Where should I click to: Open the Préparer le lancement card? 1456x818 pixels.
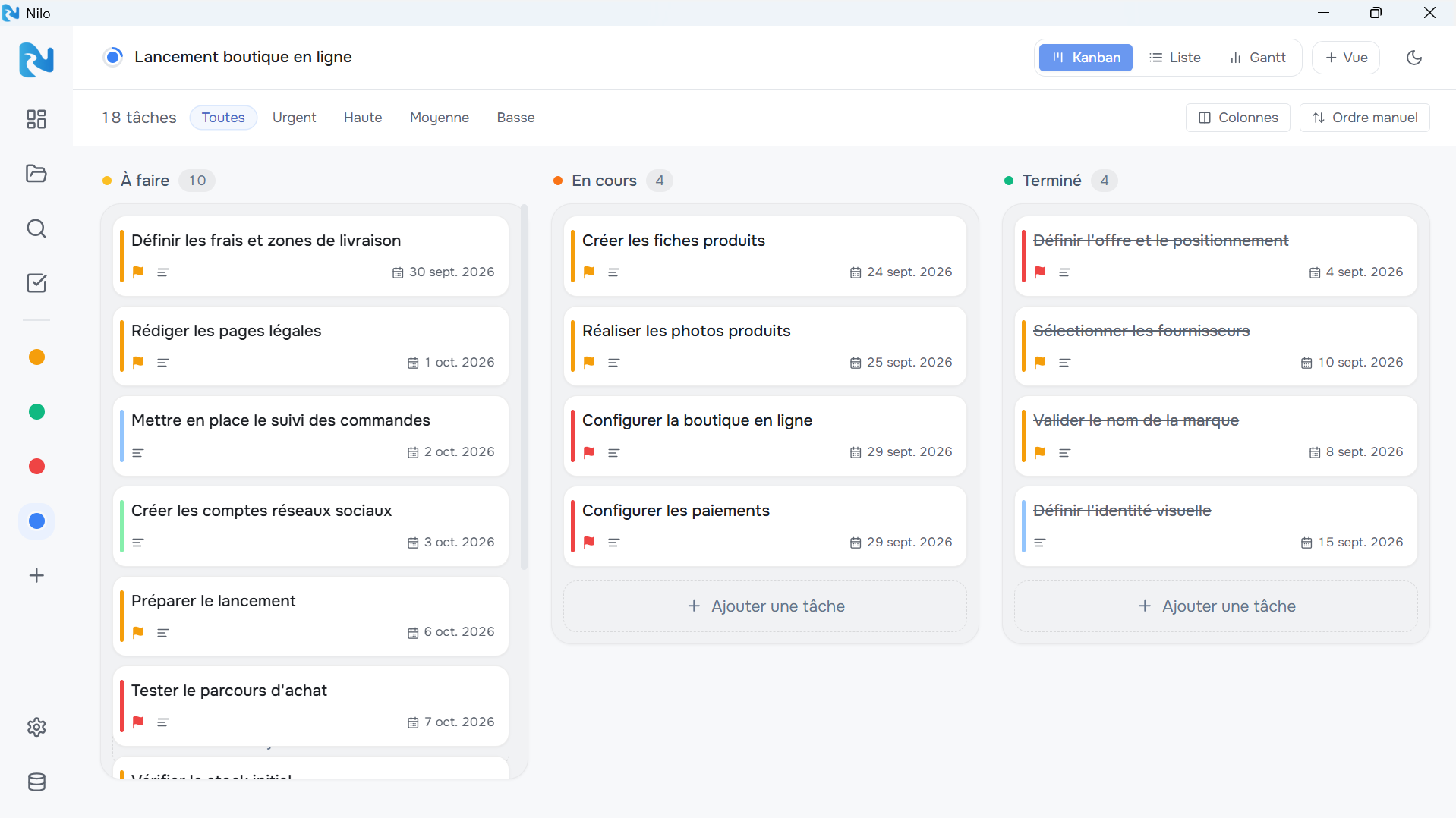coord(310,616)
